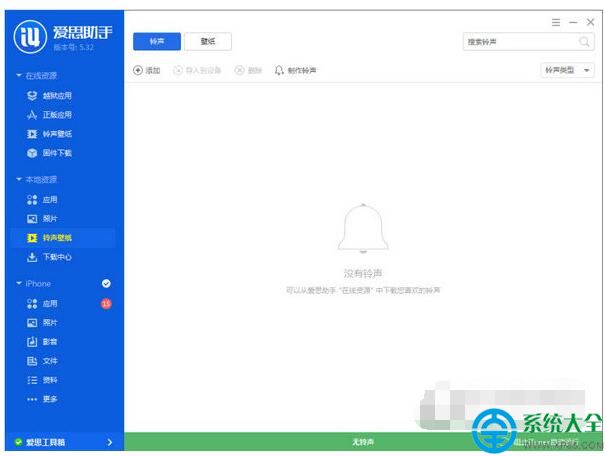Screen dimensions: 606x456
Task: Open 文件 under iPhone
Action: [x=42, y=361]
